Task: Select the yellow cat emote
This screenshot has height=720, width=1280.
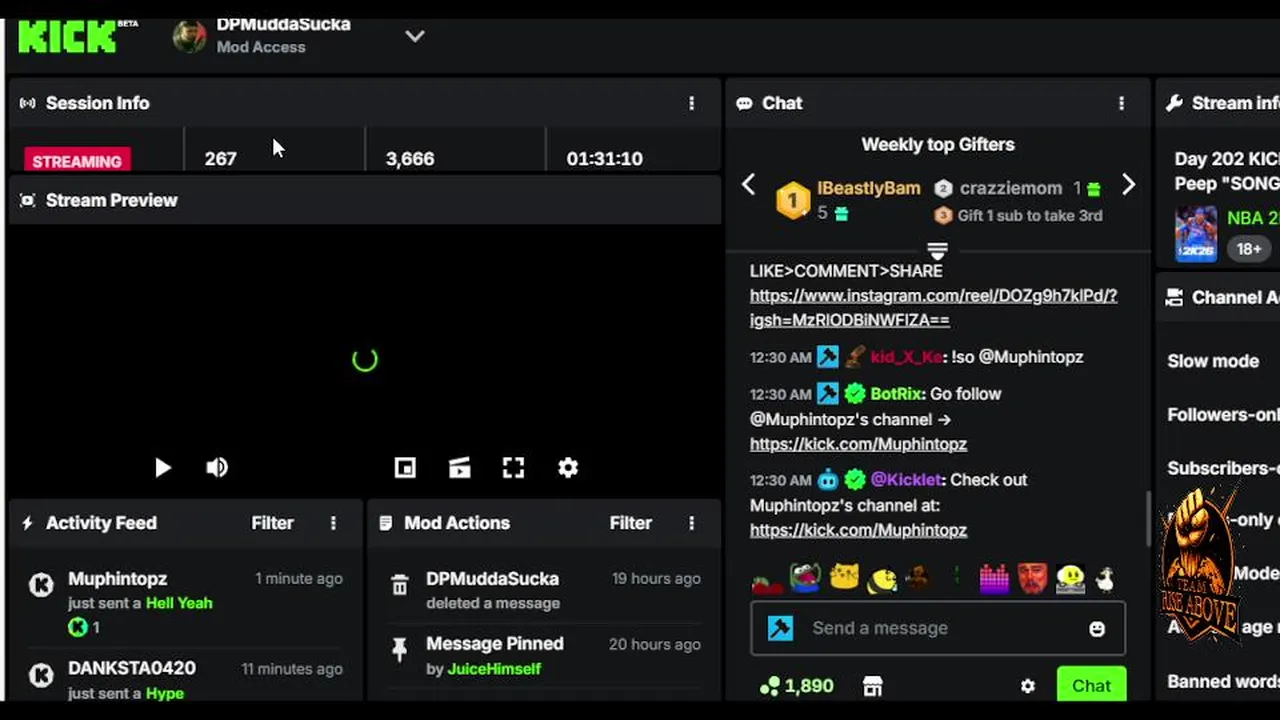Action: [844, 578]
